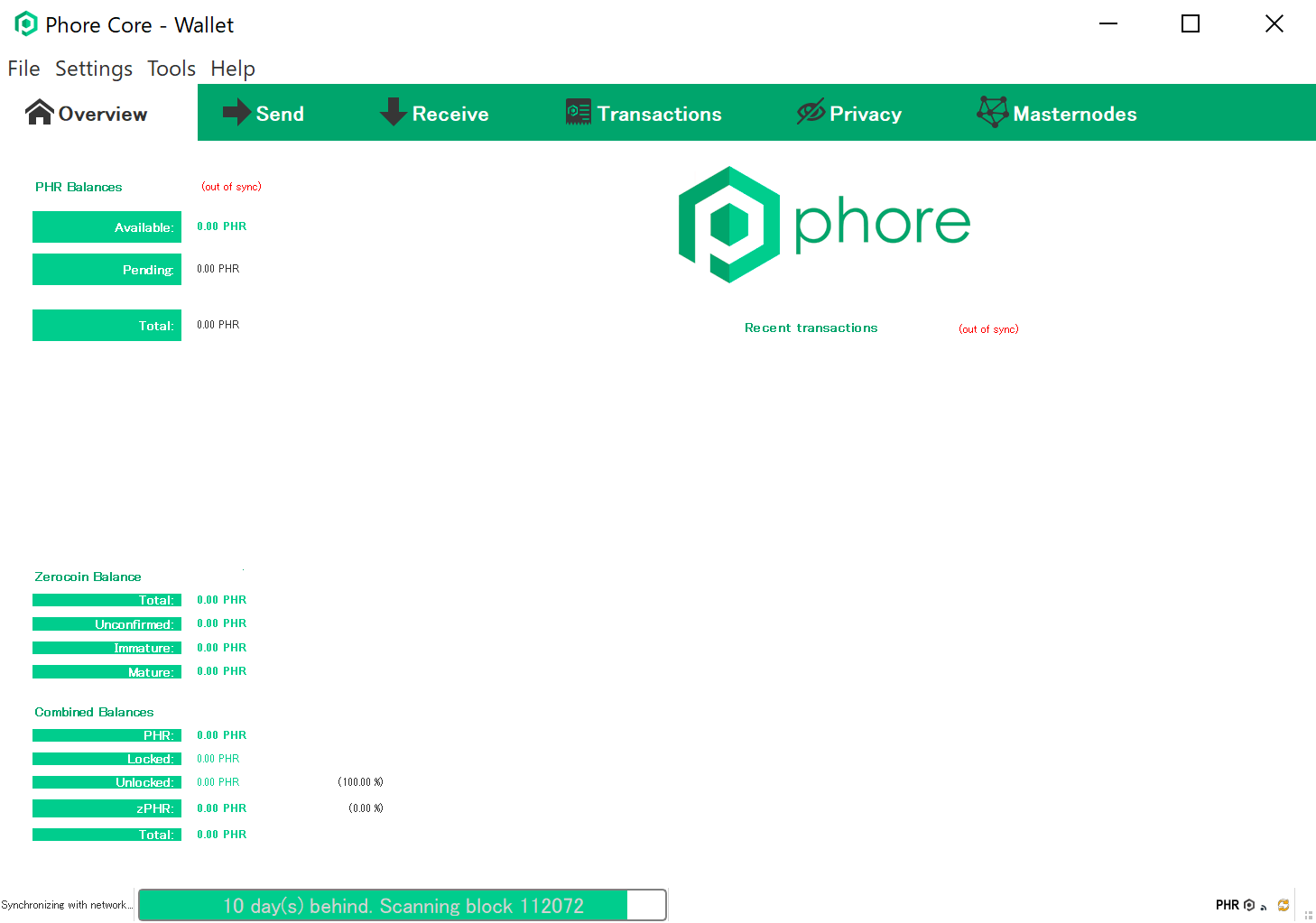The height and width of the screenshot is (923, 1316).
Task: Click the Combined 'Unlocked:' label
Action: pyautogui.click(x=107, y=782)
